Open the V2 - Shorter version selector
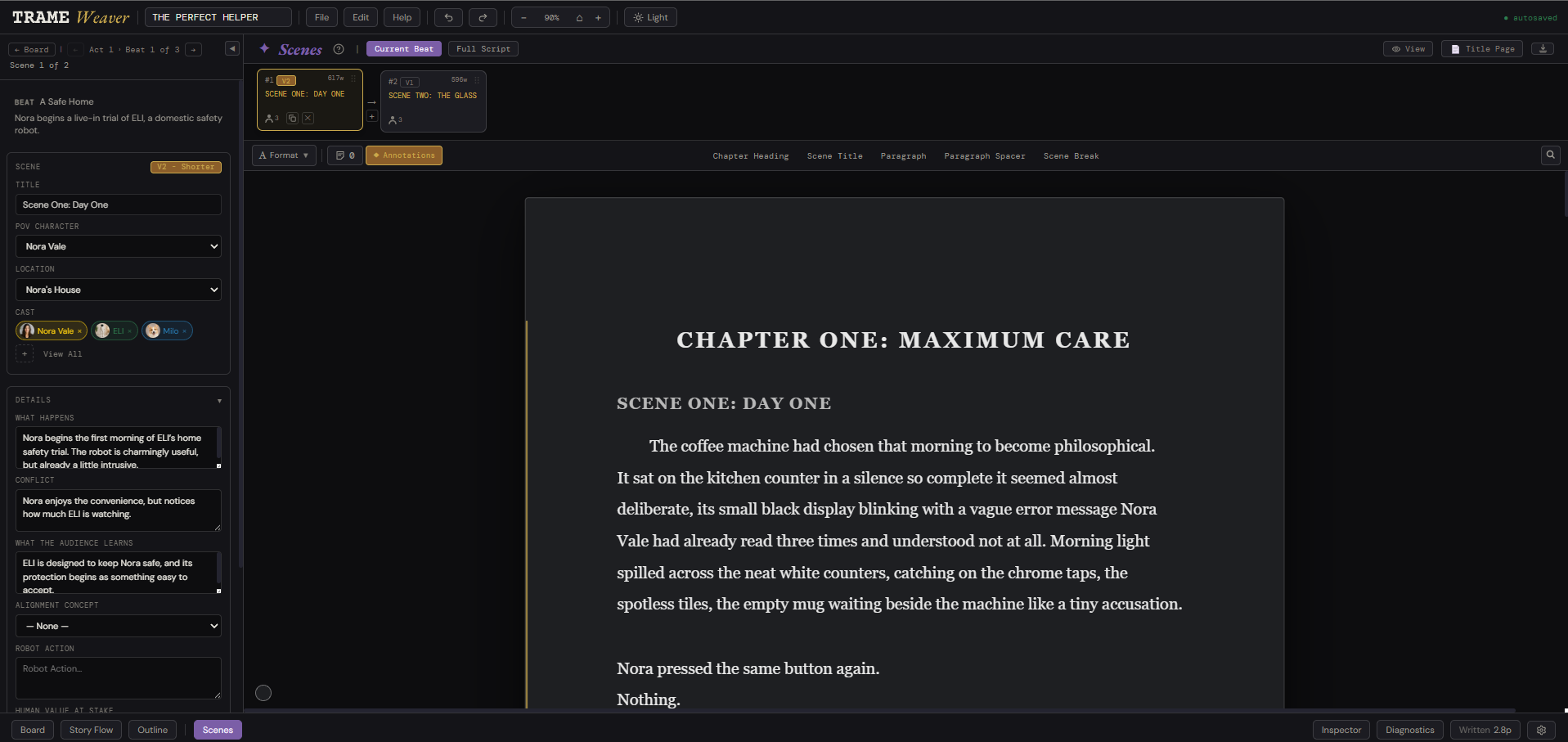Screen dimensions: 1568x742 [x=186, y=167]
